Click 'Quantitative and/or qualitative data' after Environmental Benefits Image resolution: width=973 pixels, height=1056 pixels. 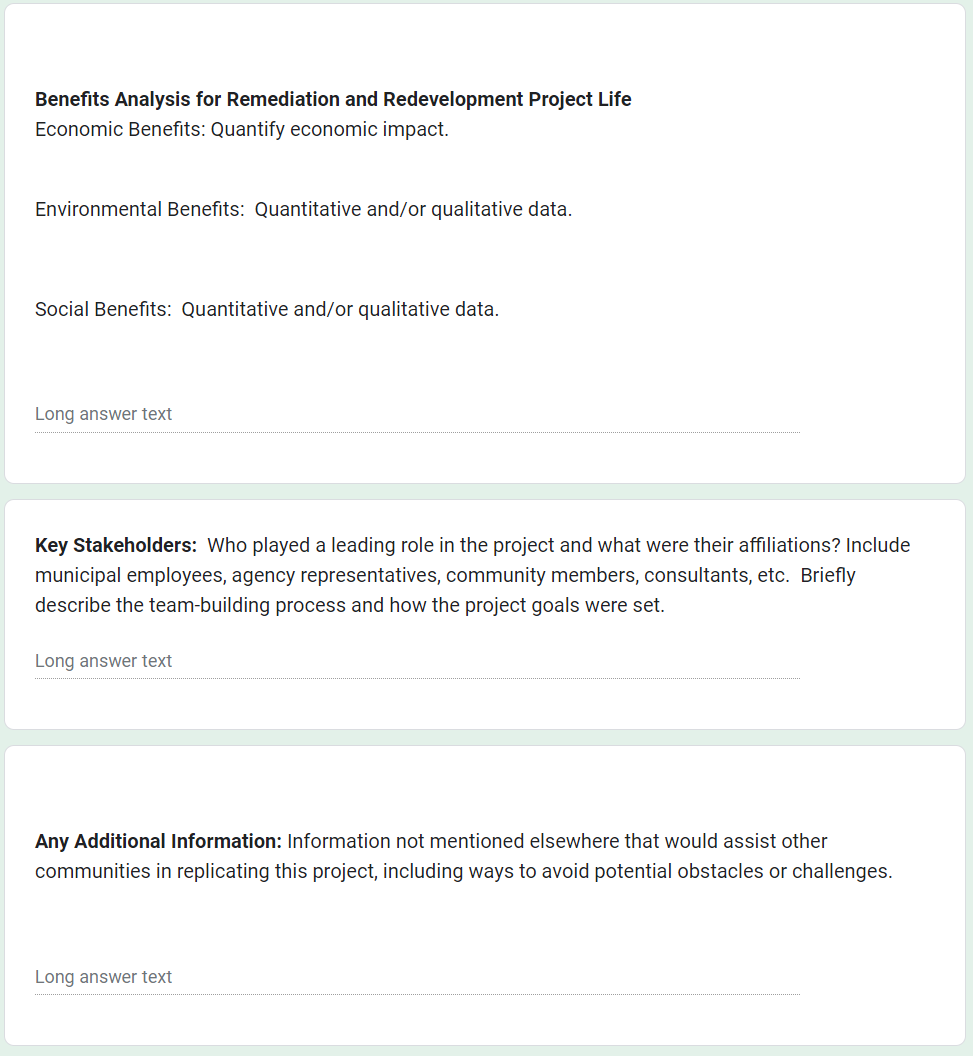(x=413, y=210)
